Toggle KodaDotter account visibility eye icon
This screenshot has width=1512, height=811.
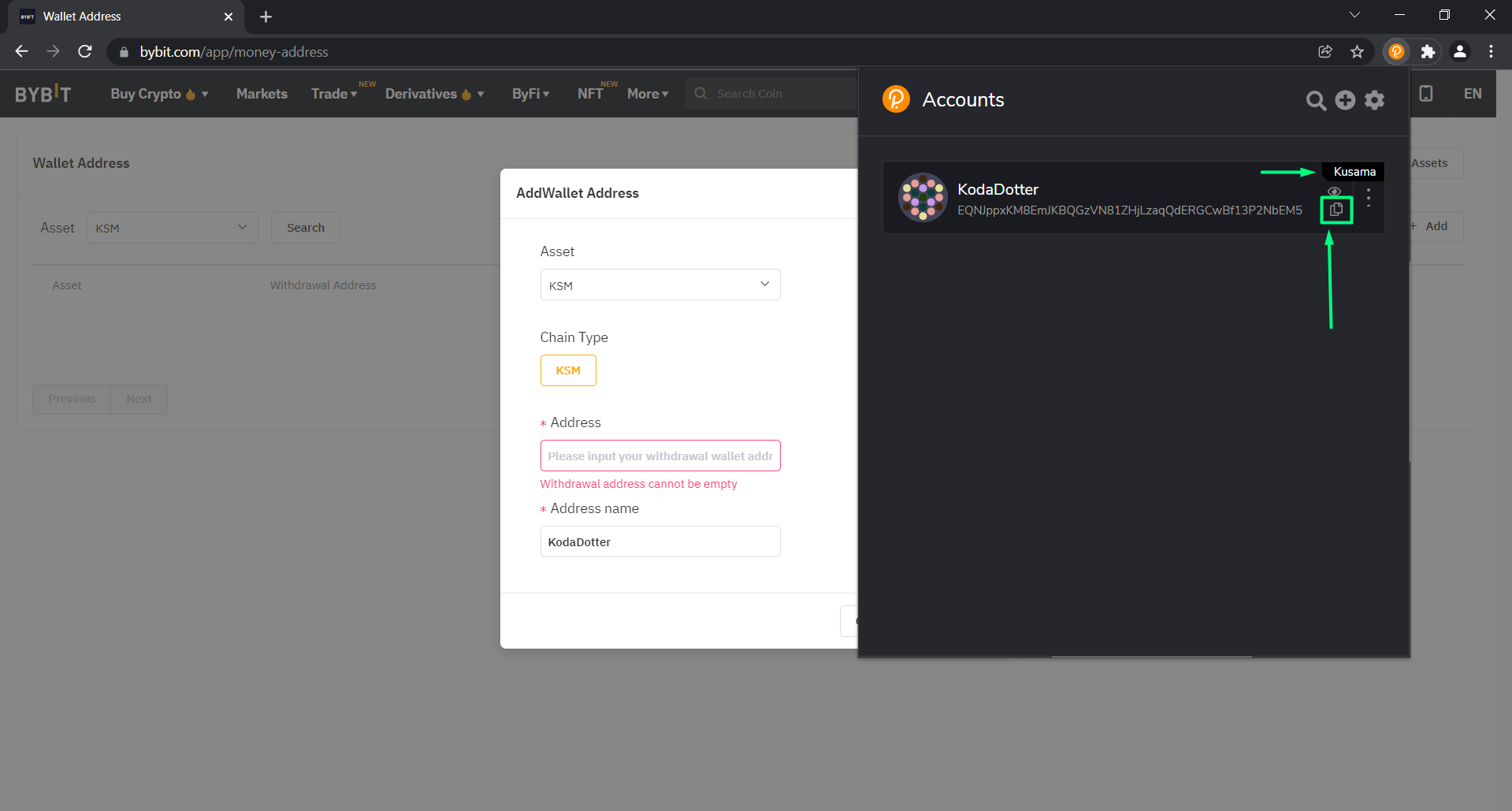click(x=1334, y=192)
